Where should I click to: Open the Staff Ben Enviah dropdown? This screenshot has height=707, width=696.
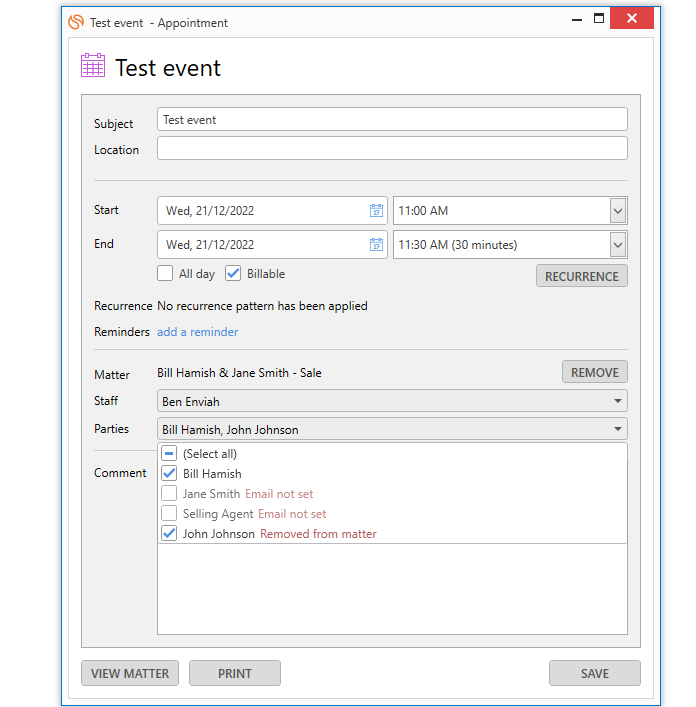pos(392,401)
